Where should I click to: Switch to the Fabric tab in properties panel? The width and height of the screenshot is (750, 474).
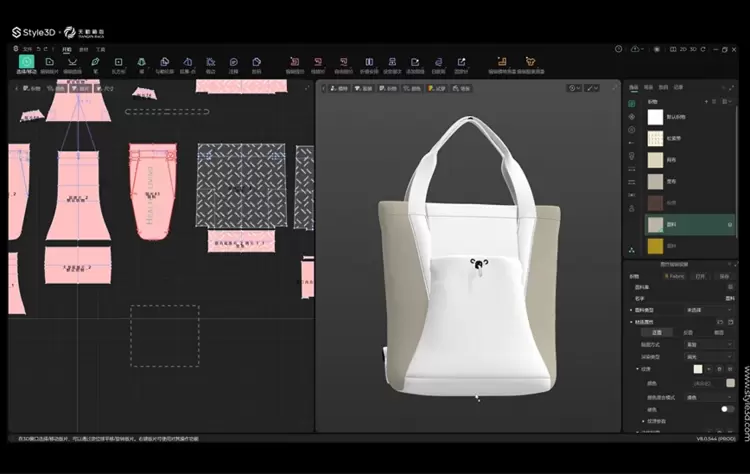point(676,276)
